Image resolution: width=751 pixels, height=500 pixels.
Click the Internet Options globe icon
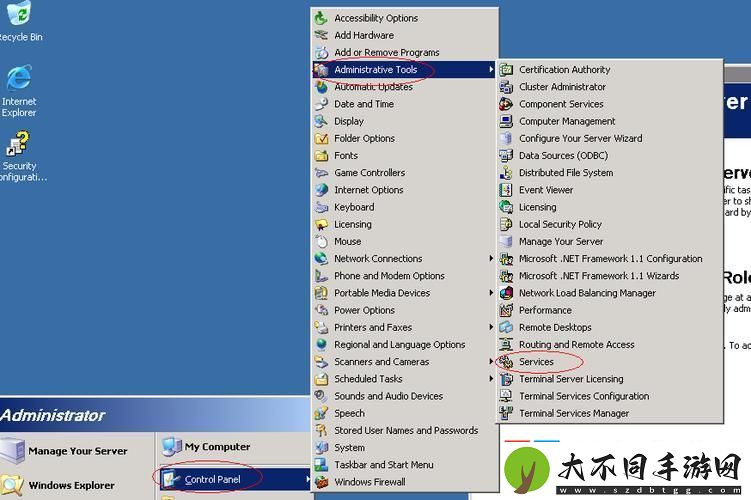click(321, 190)
